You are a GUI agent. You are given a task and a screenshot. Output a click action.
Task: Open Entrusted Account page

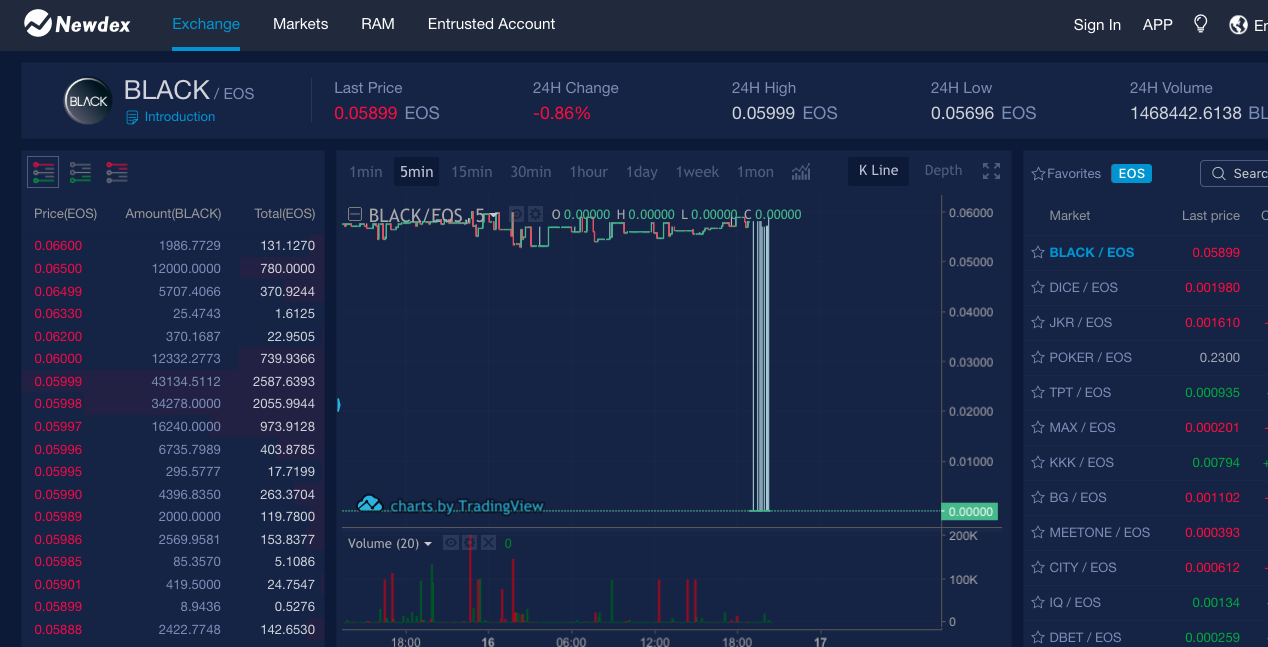[x=491, y=24]
